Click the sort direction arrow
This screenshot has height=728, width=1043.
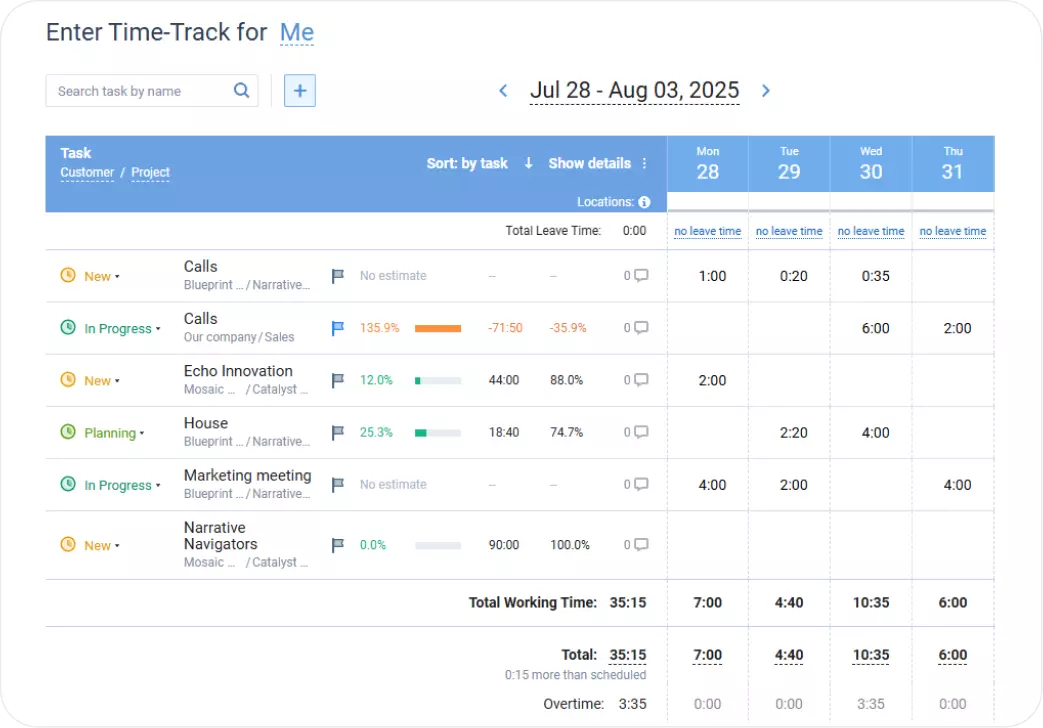528,163
